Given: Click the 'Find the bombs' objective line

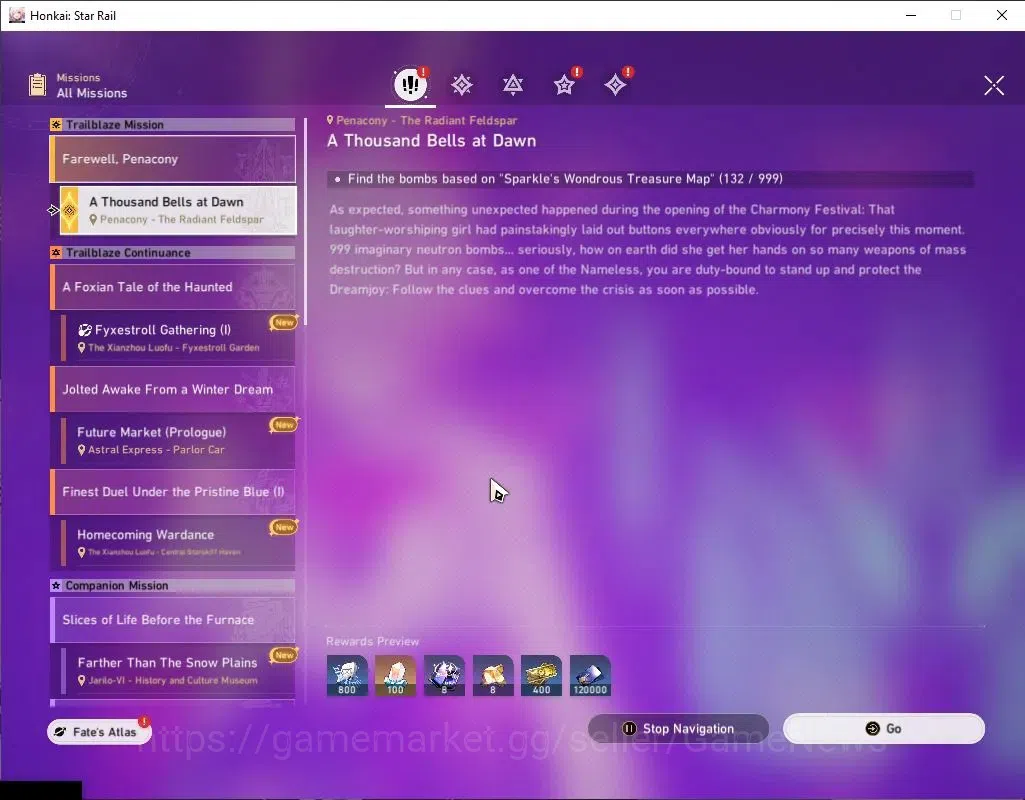Looking at the screenshot, I should [x=650, y=179].
